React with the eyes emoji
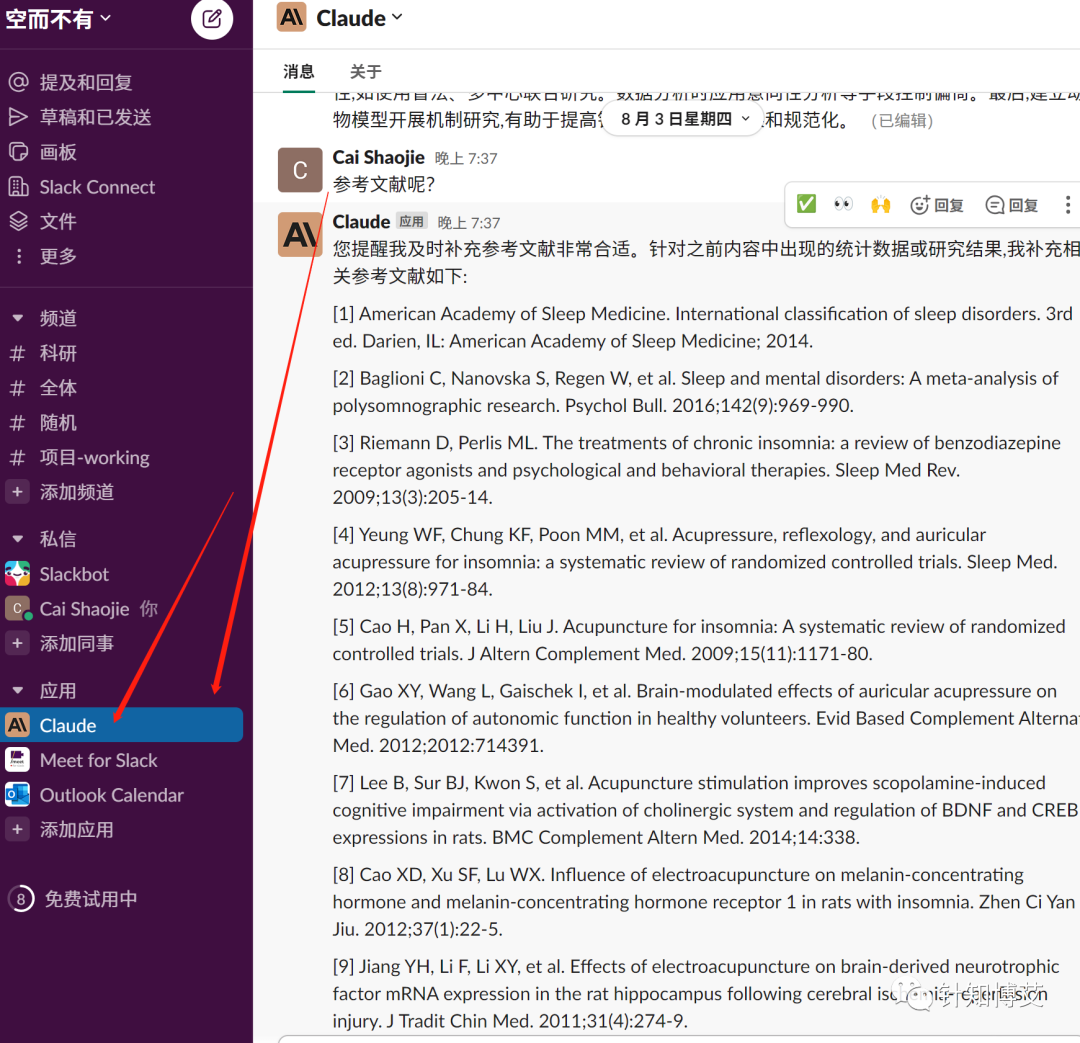The height and width of the screenshot is (1043, 1080). click(843, 205)
